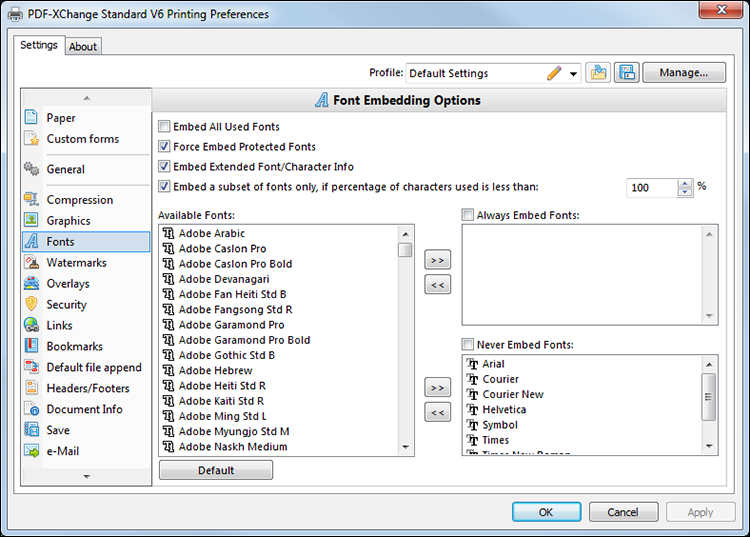Open the Headers/Footers icon
This screenshot has height=537, width=750.
pos(31,388)
